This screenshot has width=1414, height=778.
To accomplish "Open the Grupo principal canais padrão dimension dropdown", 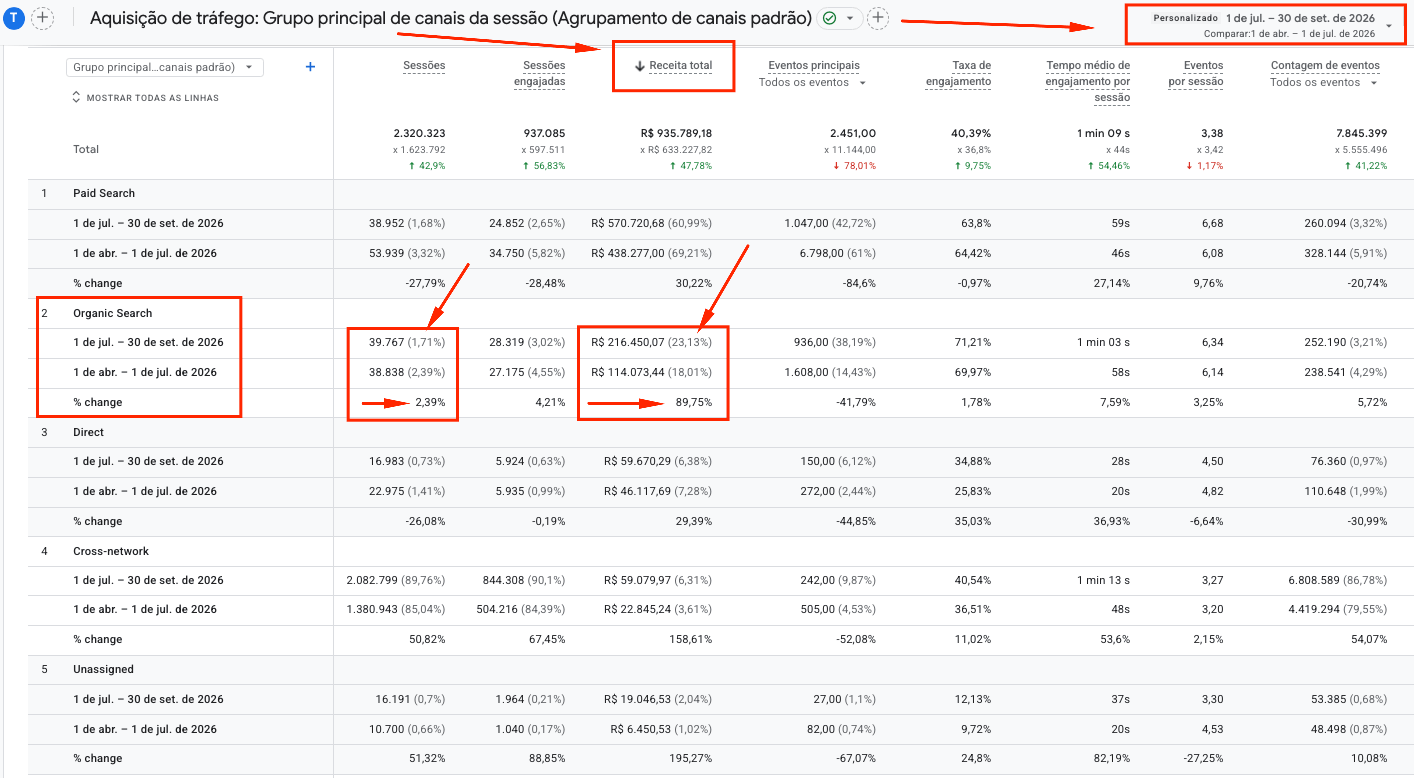I will [165, 67].
